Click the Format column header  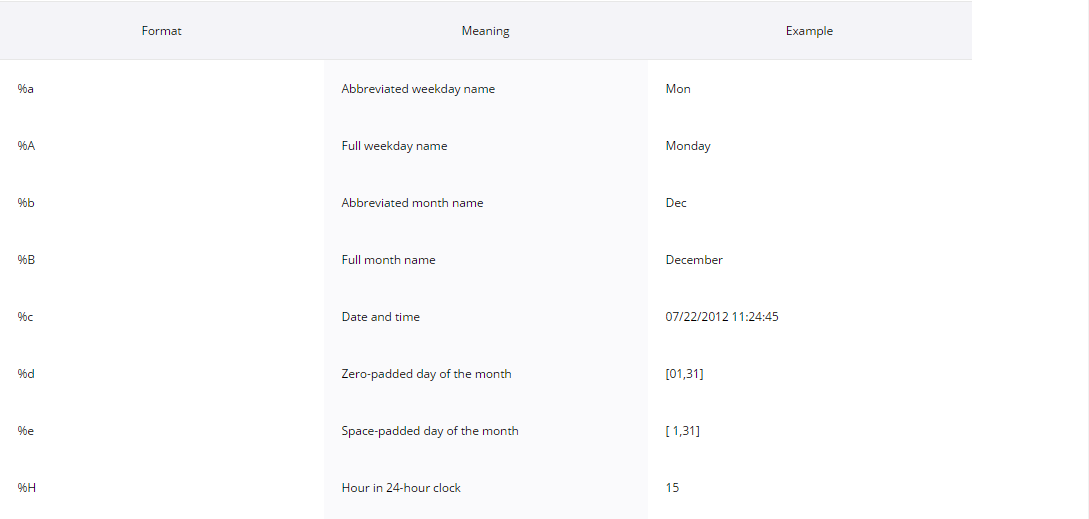(162, 31)
